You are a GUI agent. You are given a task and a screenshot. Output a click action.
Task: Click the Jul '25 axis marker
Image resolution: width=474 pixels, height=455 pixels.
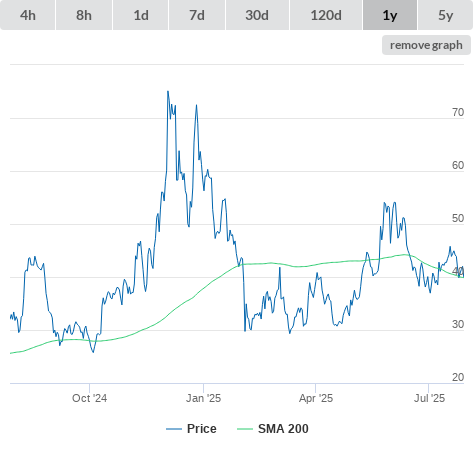(429, 398)
